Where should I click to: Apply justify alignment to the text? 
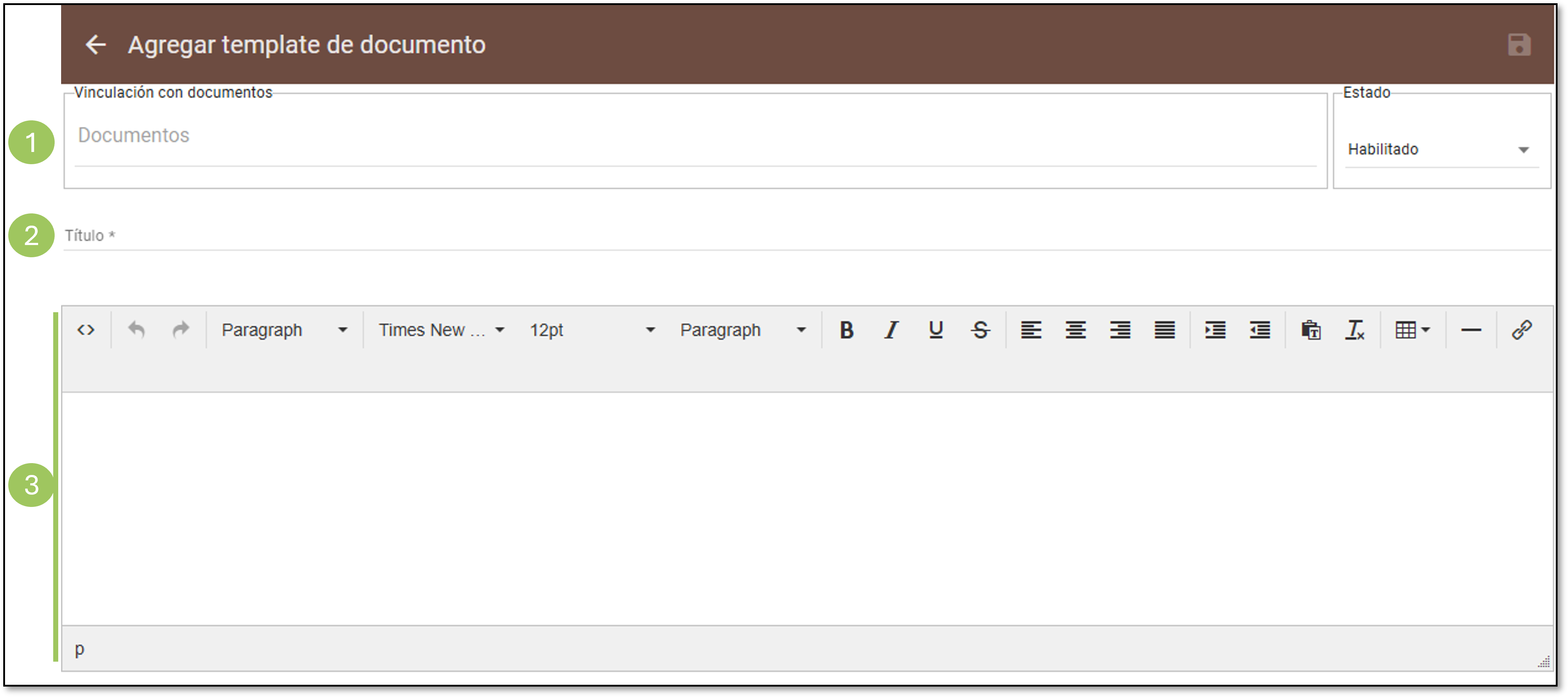[1164, 330]
